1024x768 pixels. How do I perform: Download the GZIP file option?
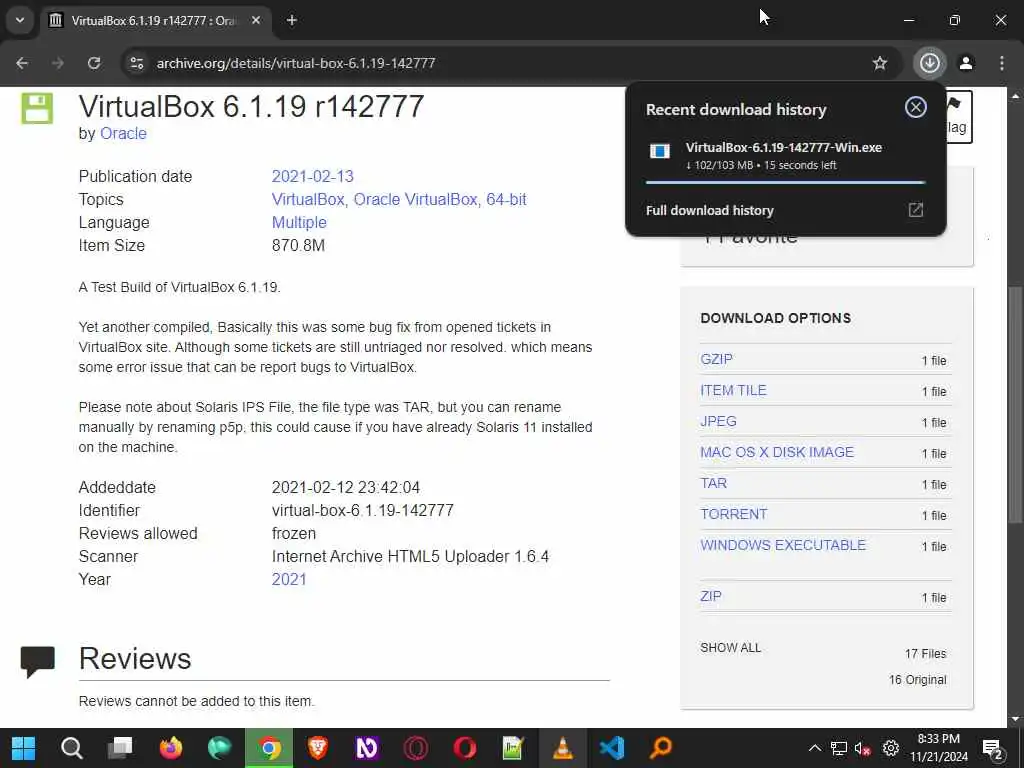716,359
